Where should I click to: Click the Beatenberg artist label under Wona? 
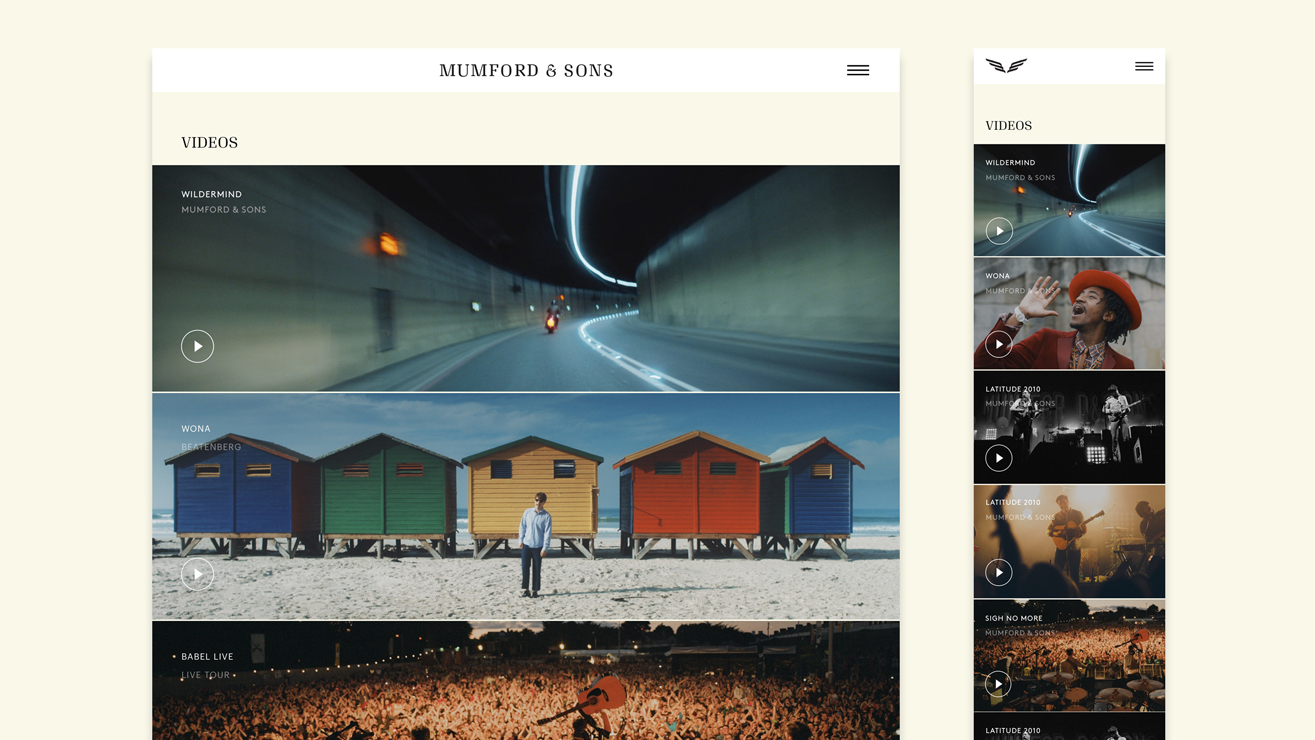[x=211, y=447]
